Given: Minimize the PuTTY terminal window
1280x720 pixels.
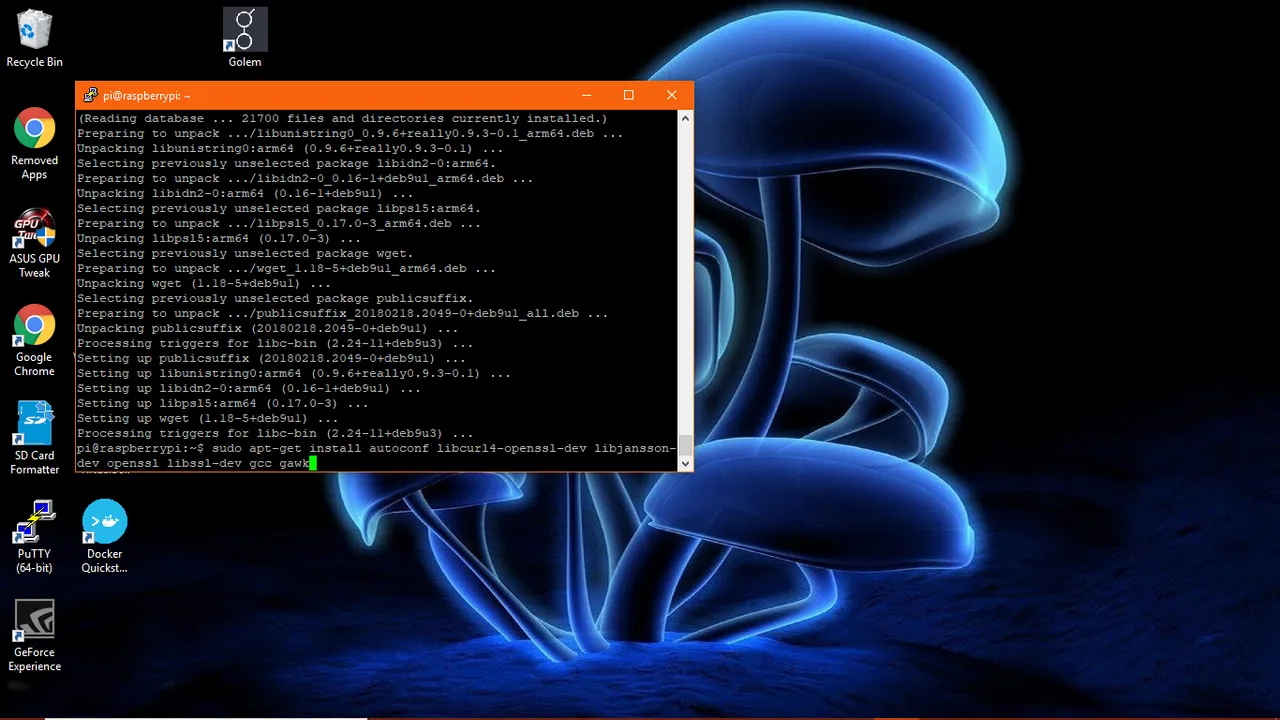Looking at the screenshot, I should [x=585, y=95].
